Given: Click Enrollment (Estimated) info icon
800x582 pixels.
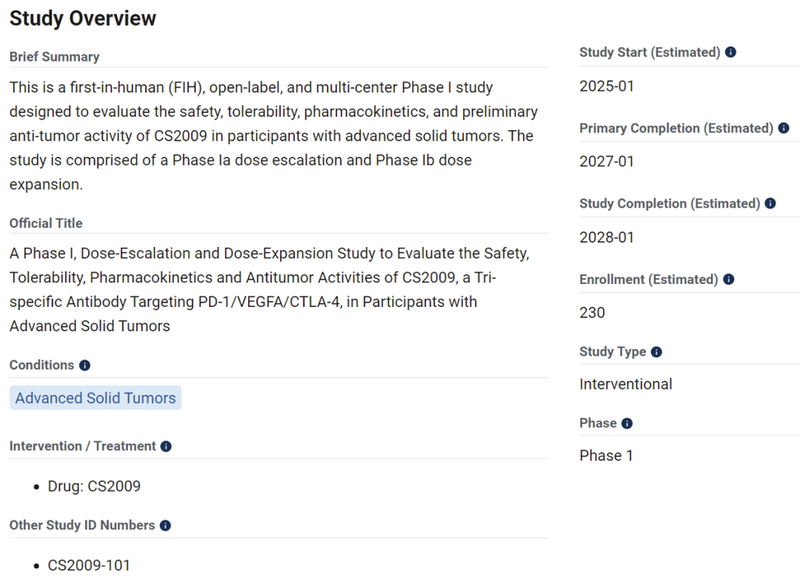Looking at the screenshot, I should (731, 280).
